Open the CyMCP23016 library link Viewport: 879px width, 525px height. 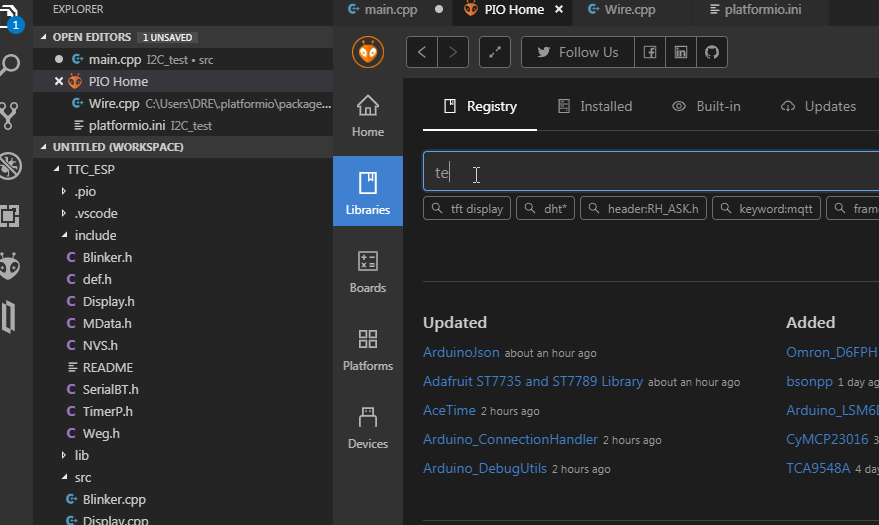(x=827, y=439)
